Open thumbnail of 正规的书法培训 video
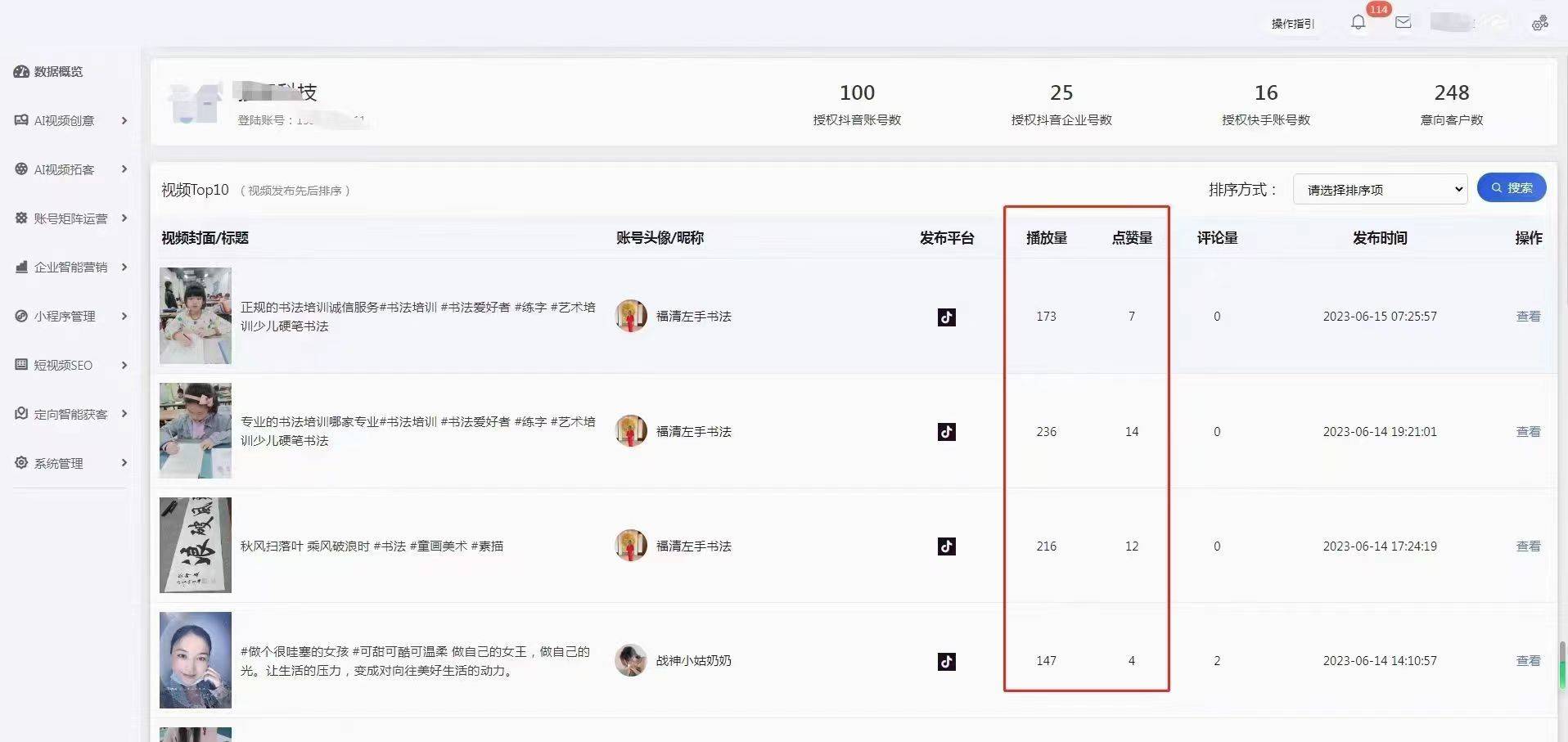The height and width of the screenshot is (742, 1568). (196, 316)
